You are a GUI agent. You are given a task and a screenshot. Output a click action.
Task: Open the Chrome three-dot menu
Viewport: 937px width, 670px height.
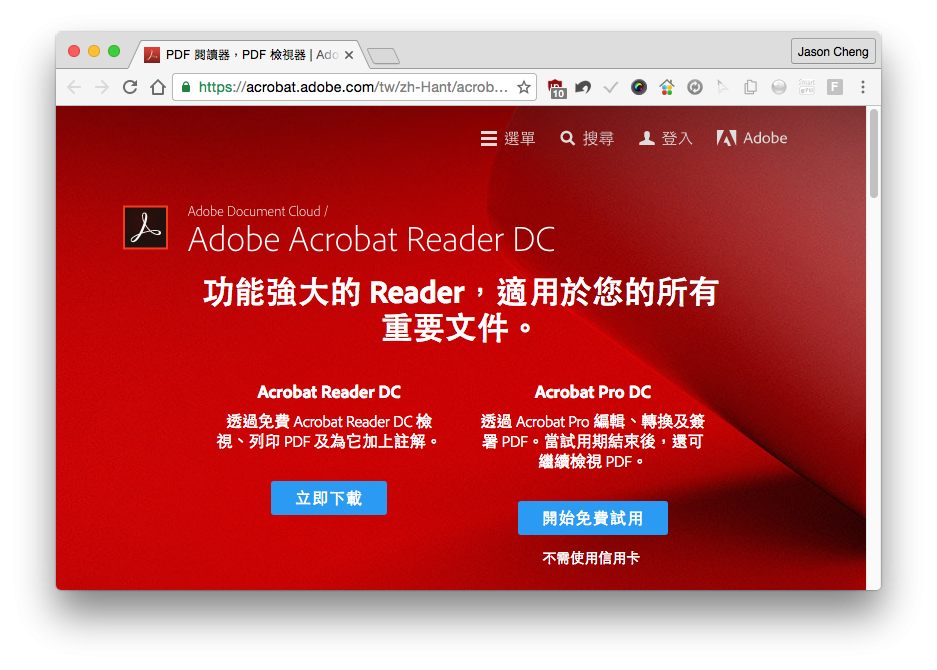863,87
